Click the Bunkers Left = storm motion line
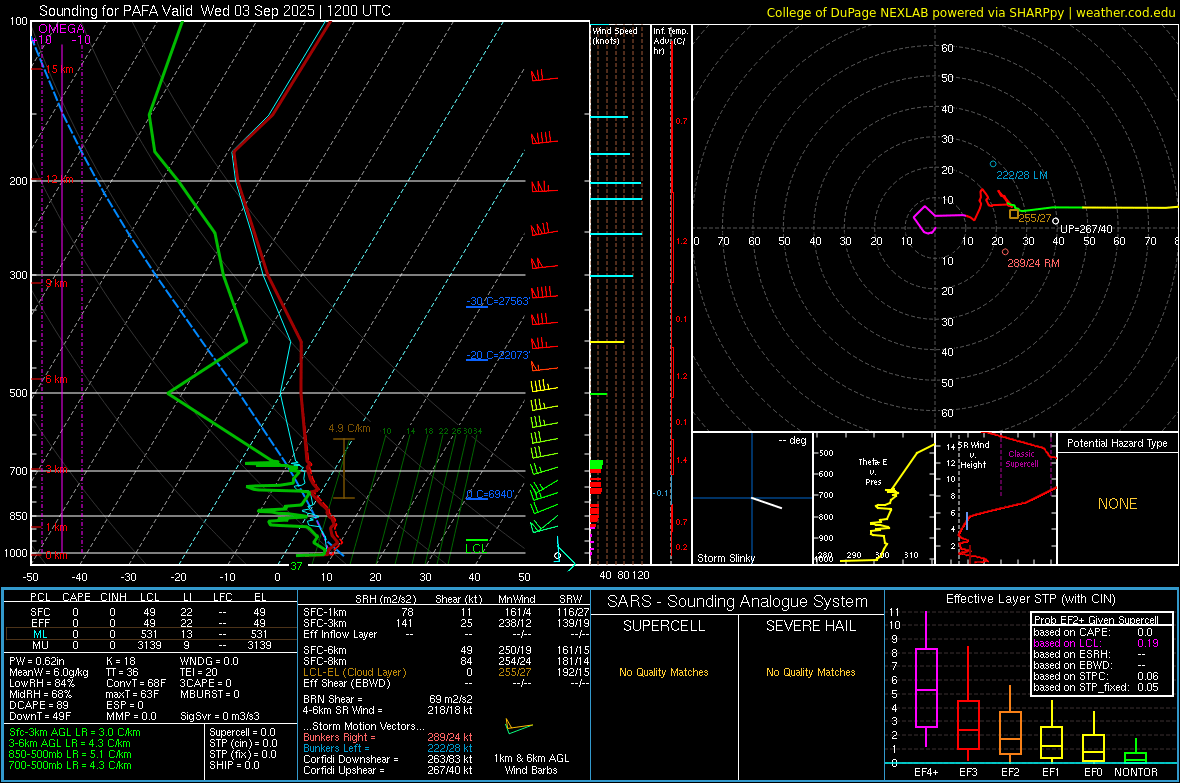Image resolution: width=1180 pixels, height=783 pixels. pyautogui.click(x=388, y=748)
